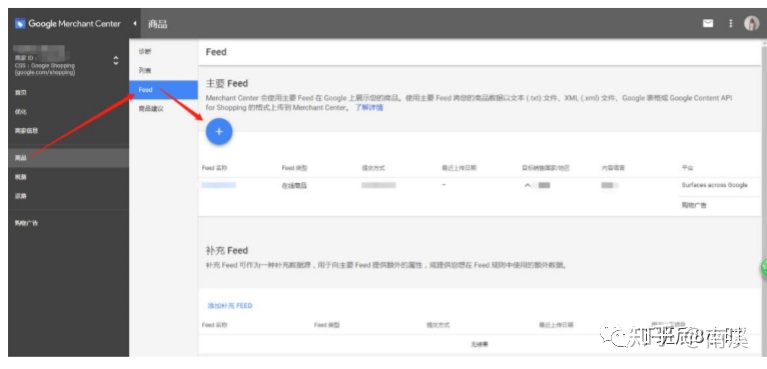This screenshot has width=767, height=369.
Task: Click the 'Feed 名称' column header in primary table
Action: point(215,168)
